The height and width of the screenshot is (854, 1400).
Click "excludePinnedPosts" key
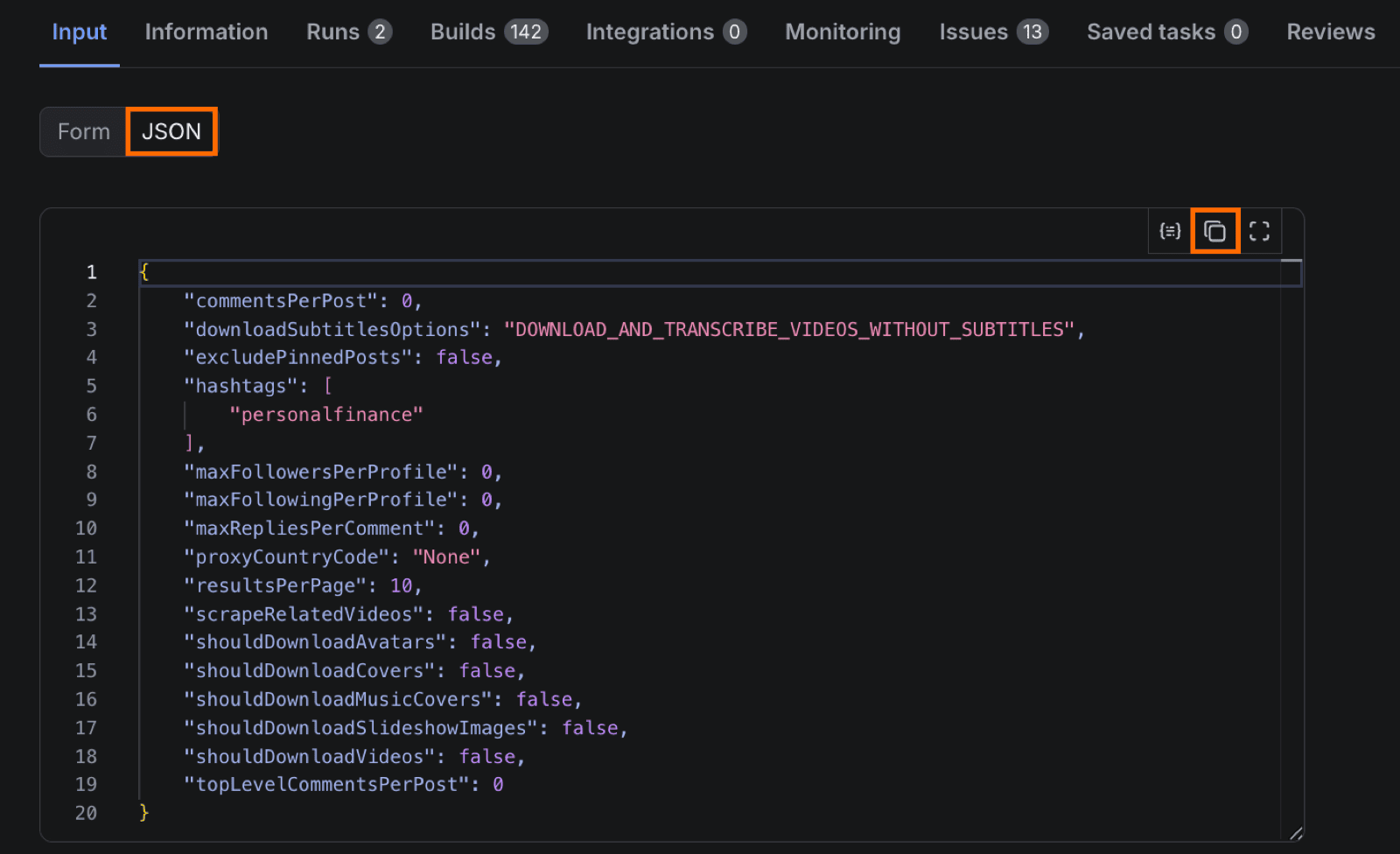click(x=298, y=358)
